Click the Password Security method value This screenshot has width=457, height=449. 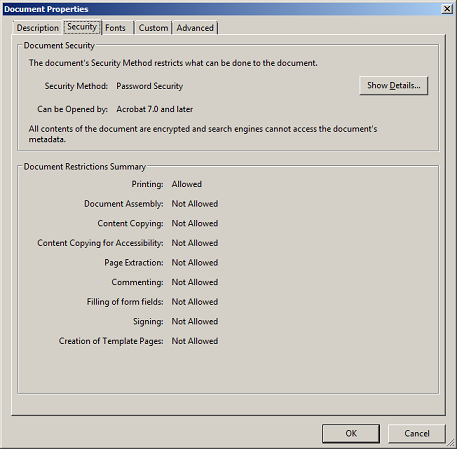coord(150,86)
